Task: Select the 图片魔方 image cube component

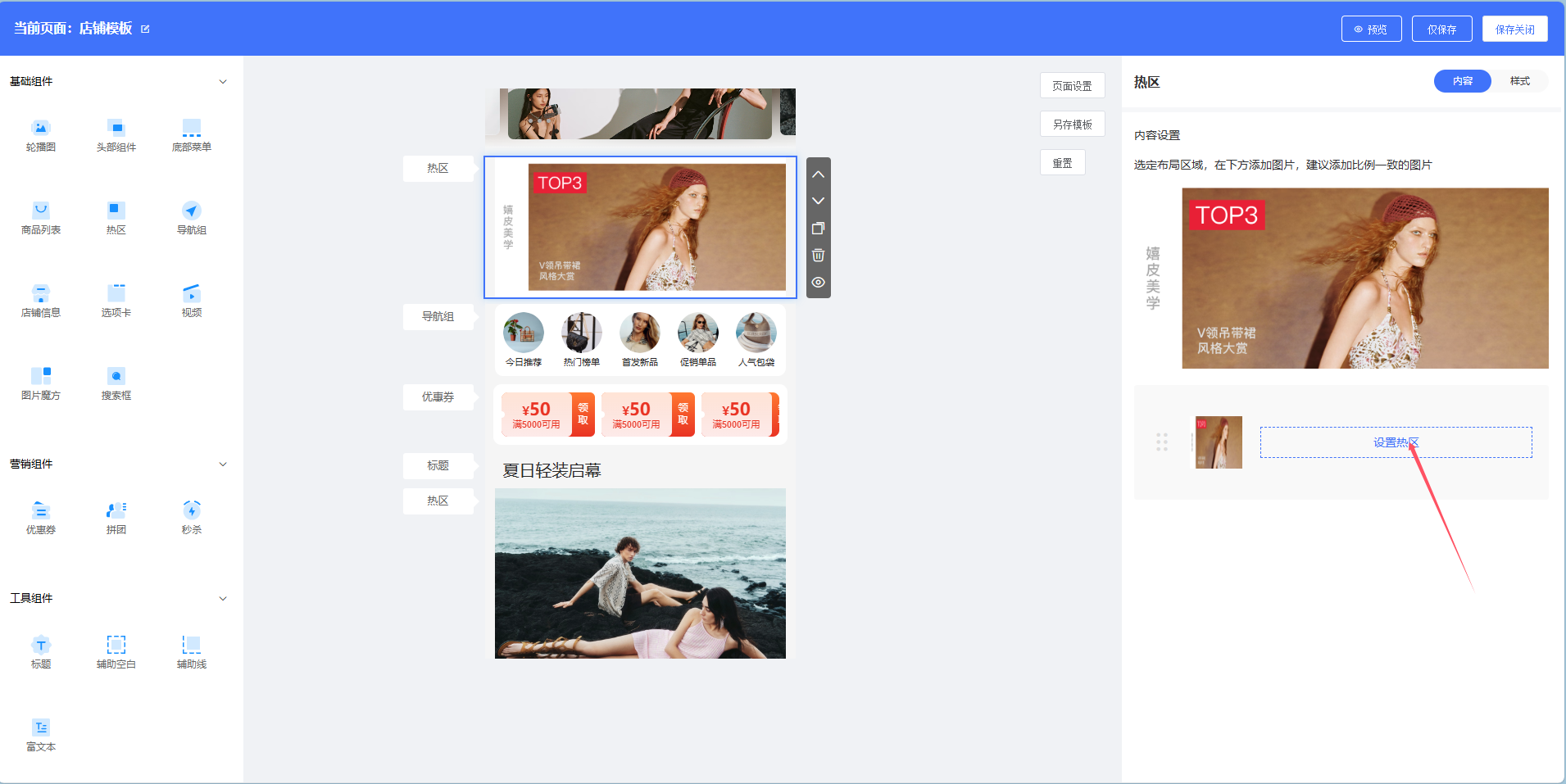Action: point(40,383)
